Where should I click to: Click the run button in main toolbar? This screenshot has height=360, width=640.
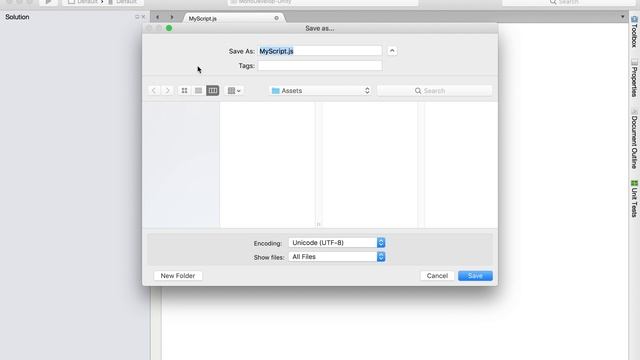click(48, 2)
